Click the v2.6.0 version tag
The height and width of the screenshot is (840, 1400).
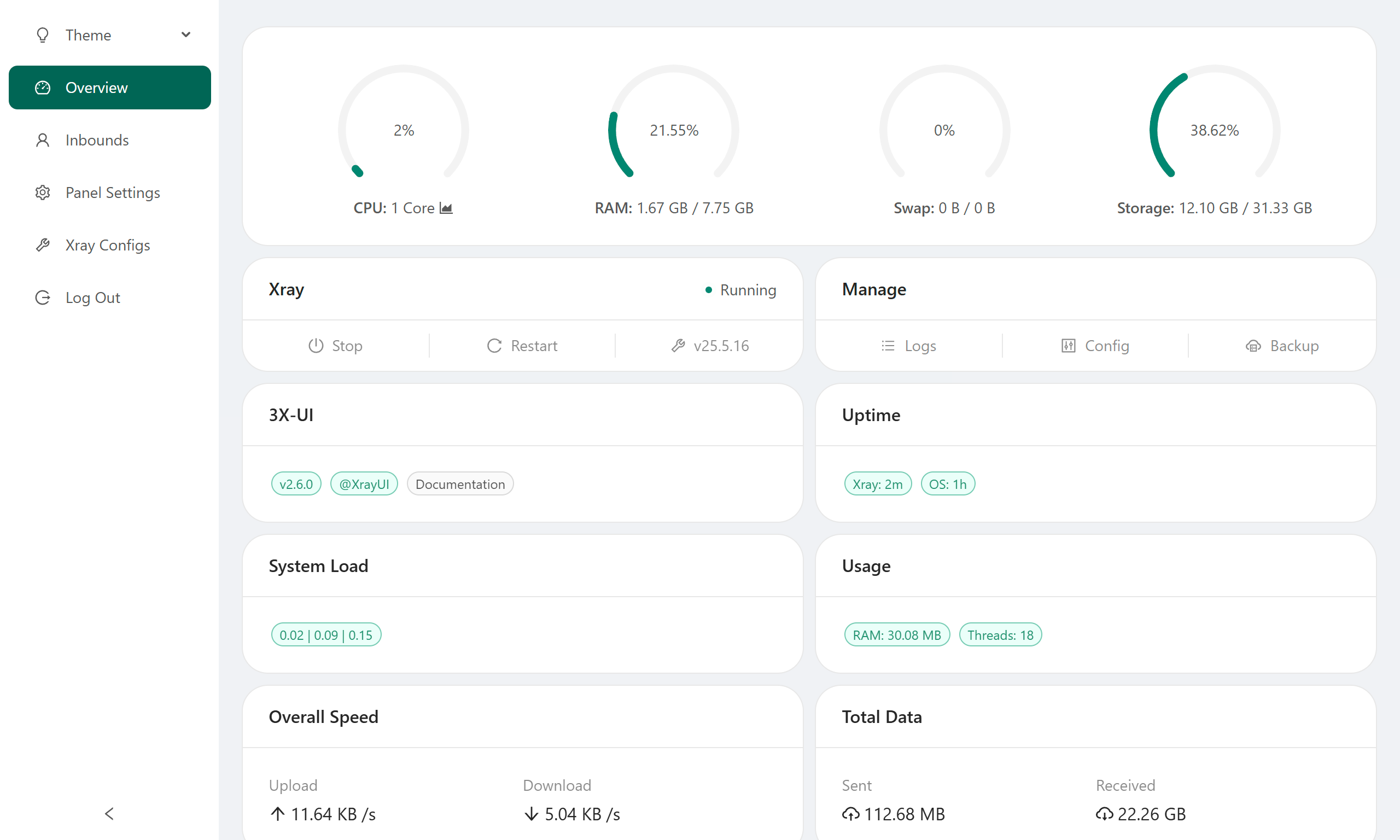[x=296, y=484]
